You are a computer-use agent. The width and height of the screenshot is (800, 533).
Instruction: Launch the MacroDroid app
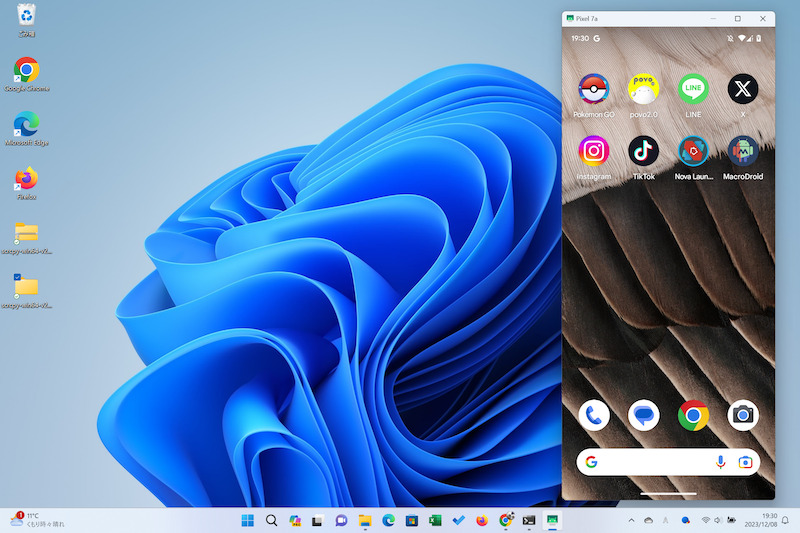tap(742, 151)
